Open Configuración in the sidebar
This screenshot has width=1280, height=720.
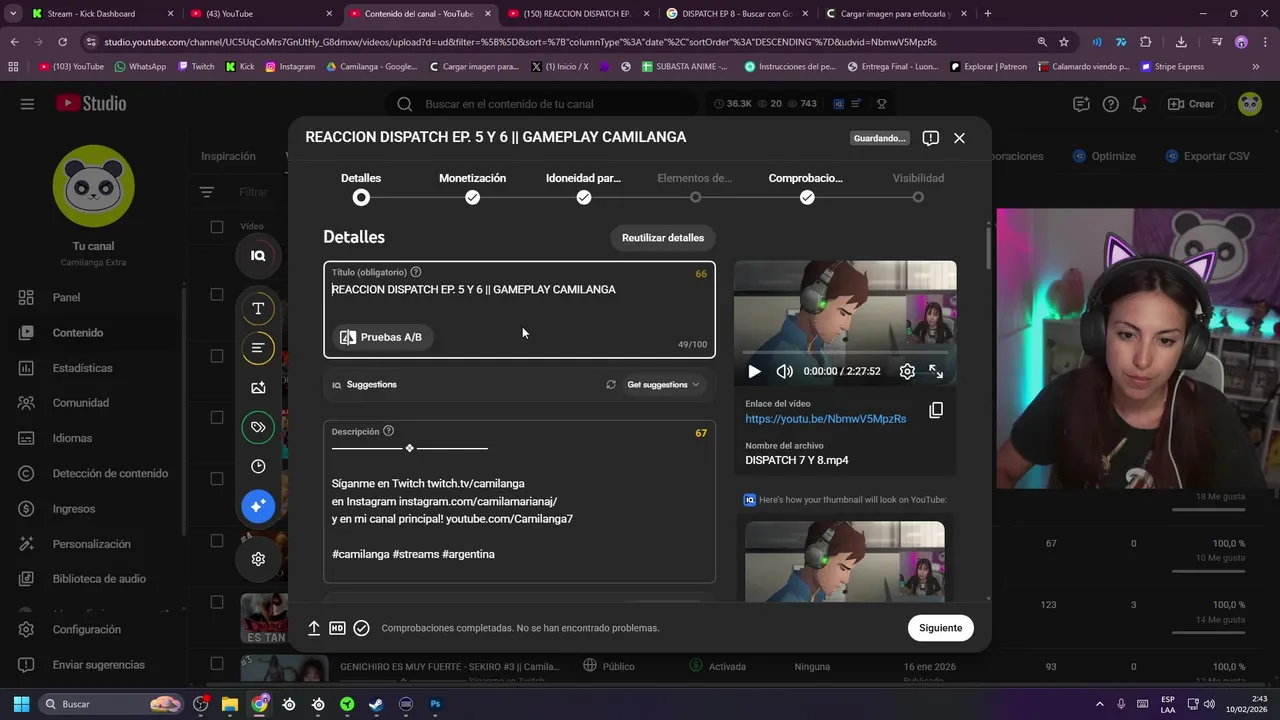[86, 630]
